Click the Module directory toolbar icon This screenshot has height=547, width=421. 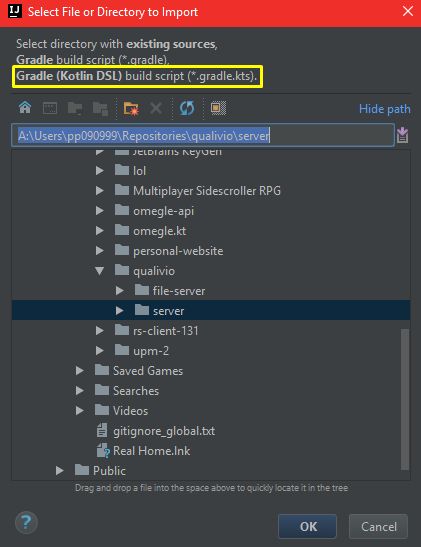coord(100,108)
